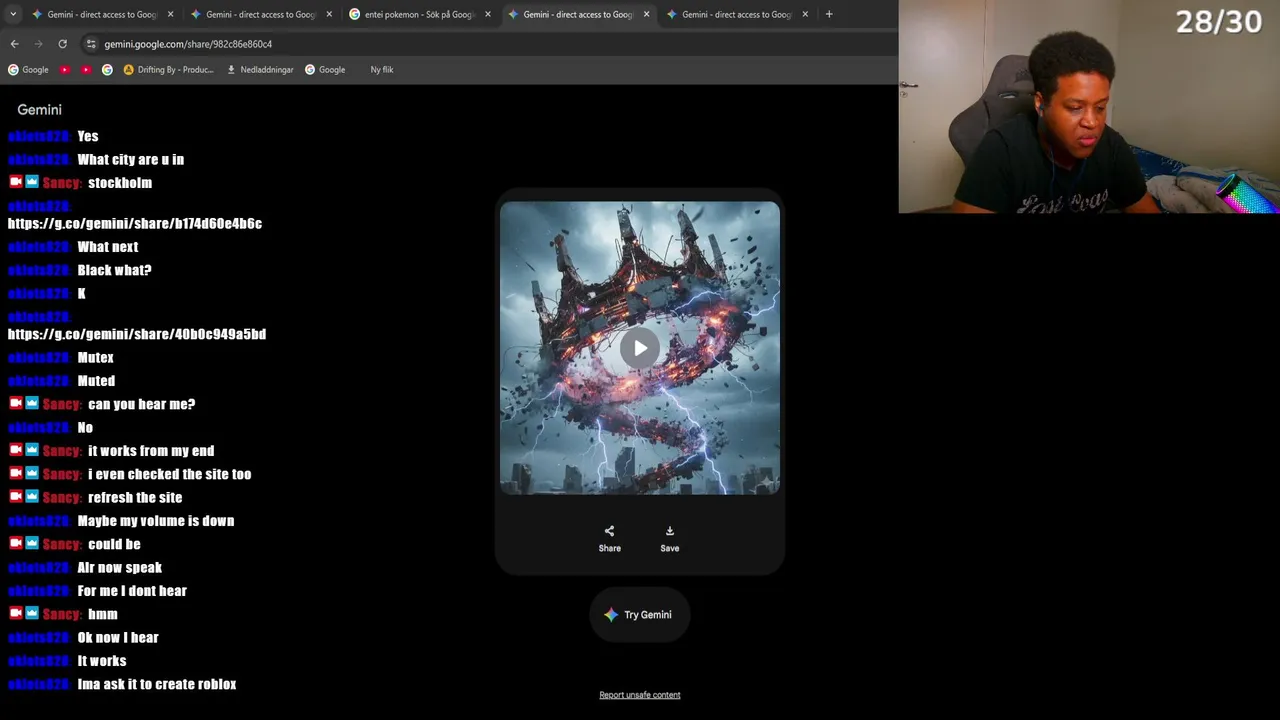This screenshot has height=720, width=1280.
Task: Click the generated crown video thumbnail image
Action: point(640,348)
